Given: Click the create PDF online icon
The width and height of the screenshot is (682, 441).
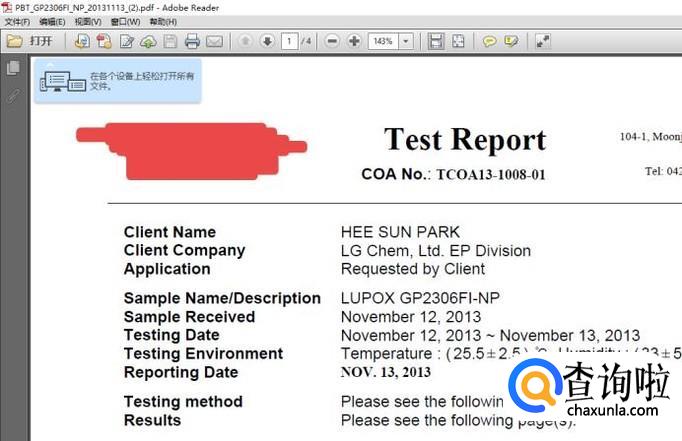Looking at the screenshot, I should (104, 41).
